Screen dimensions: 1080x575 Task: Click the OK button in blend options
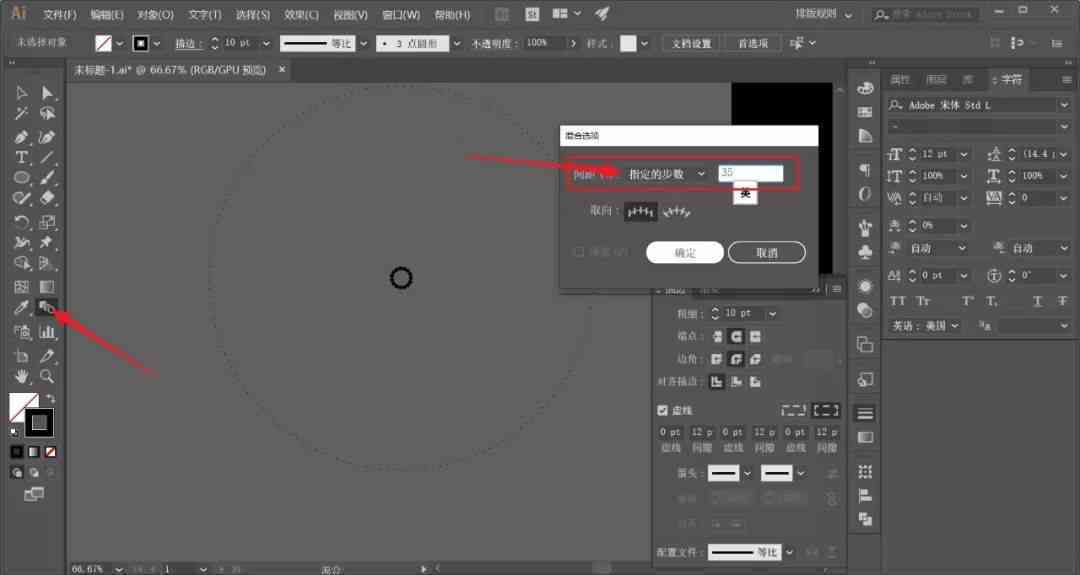tap(685, 253)
